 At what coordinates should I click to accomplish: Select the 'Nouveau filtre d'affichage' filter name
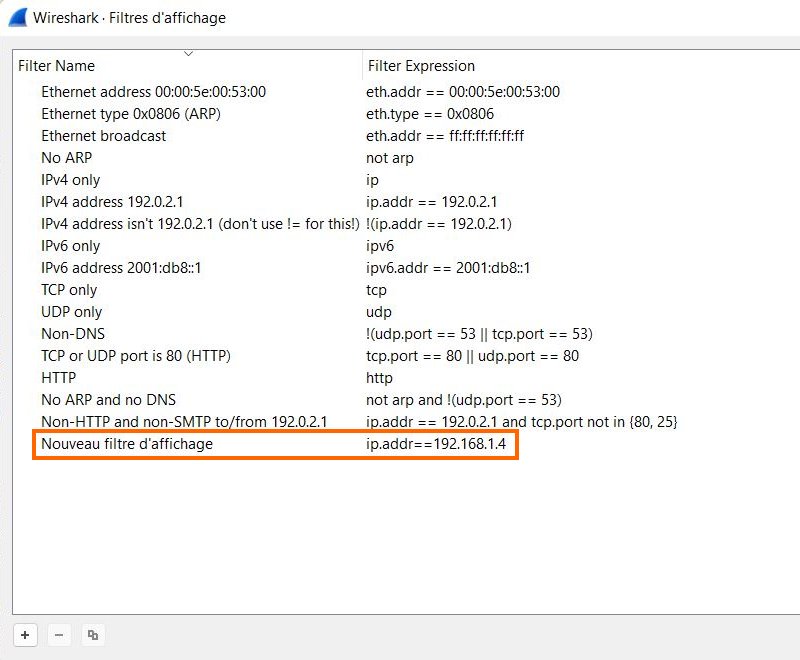click(x=127, y=444)
